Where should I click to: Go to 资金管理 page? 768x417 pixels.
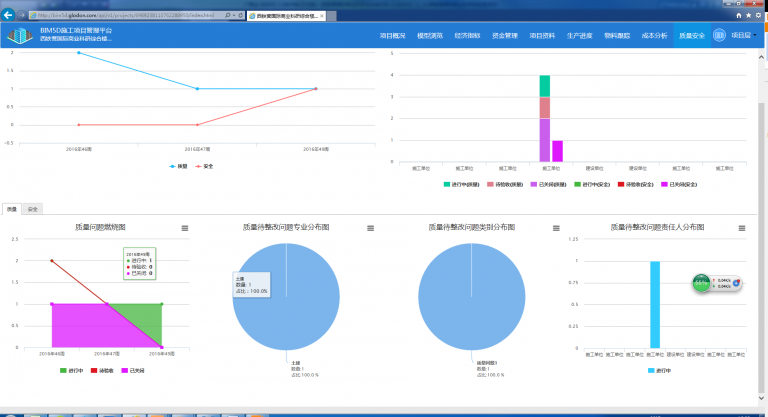[505, 36]
